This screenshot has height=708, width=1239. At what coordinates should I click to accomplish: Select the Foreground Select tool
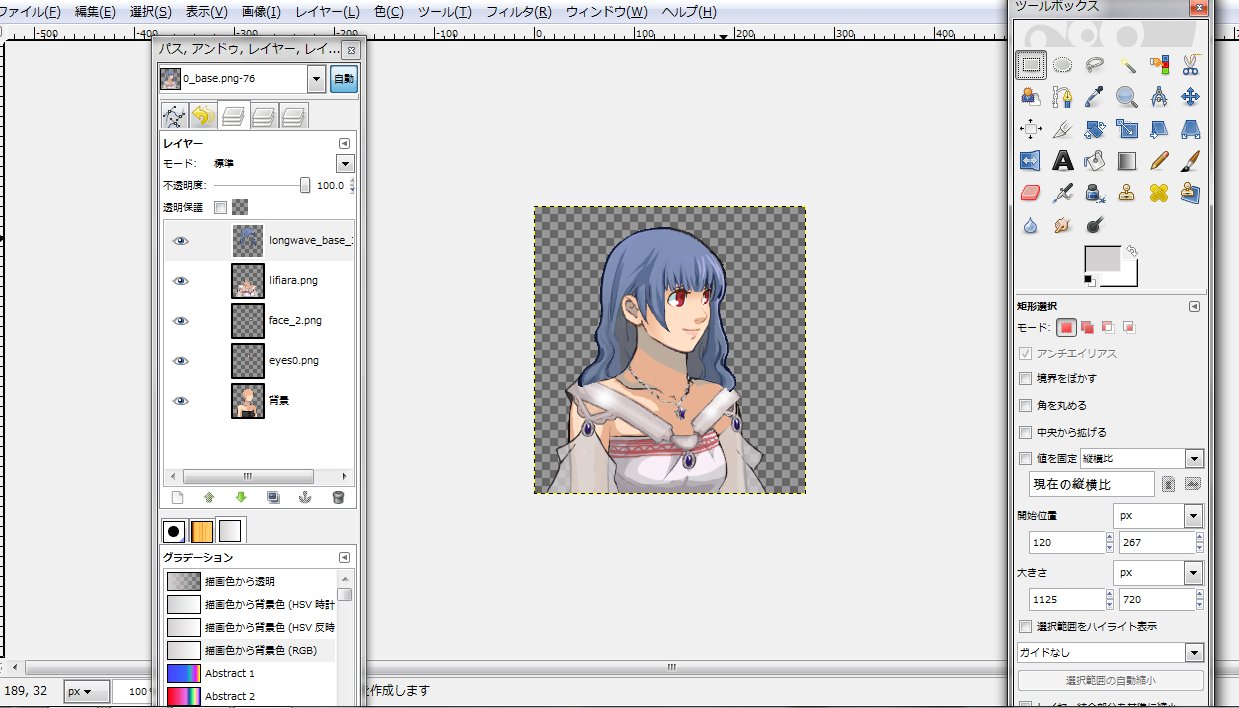(1031, 97)
